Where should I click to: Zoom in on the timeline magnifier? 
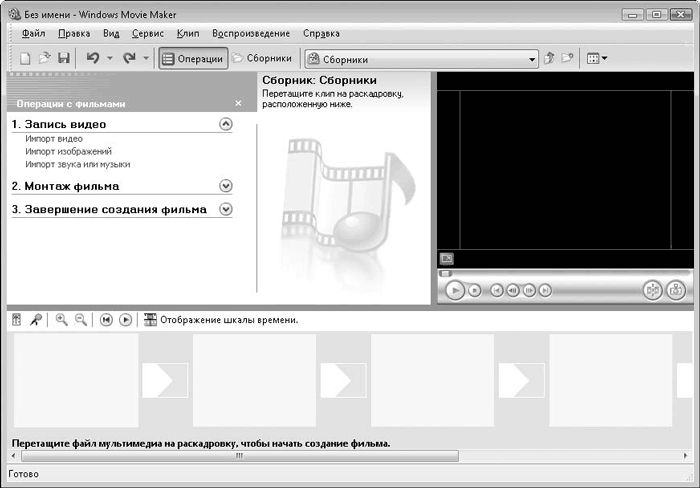click(62, 320)
